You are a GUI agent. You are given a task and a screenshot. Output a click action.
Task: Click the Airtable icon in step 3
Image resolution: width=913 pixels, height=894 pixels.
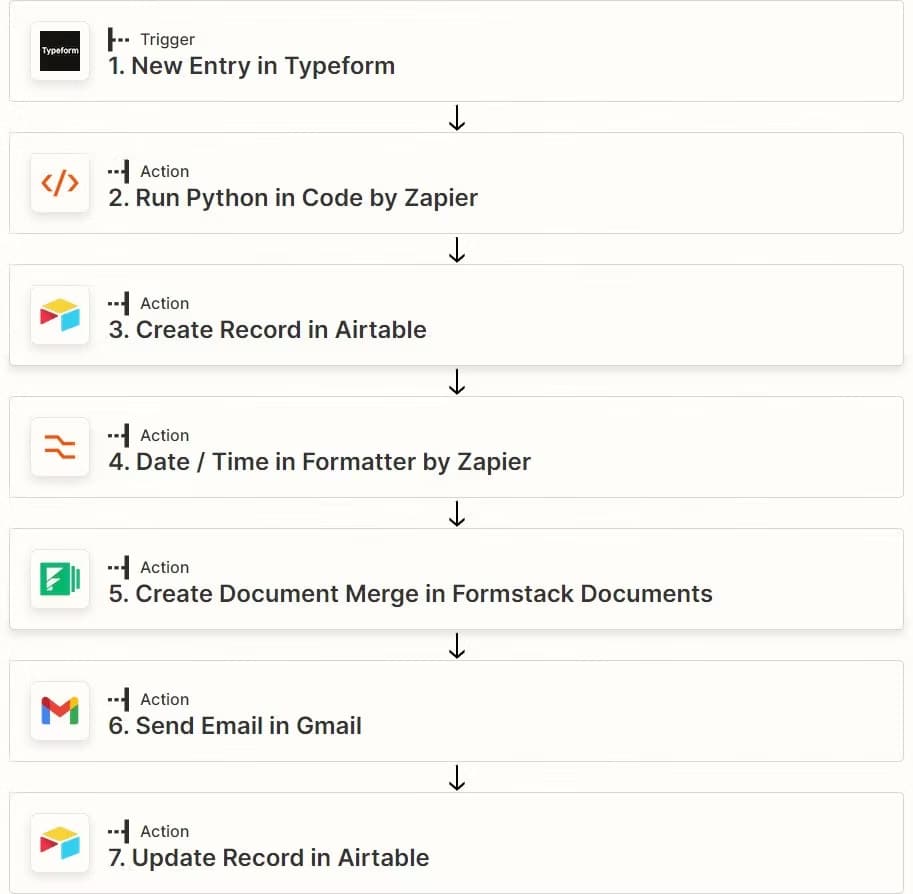[60, 315]
